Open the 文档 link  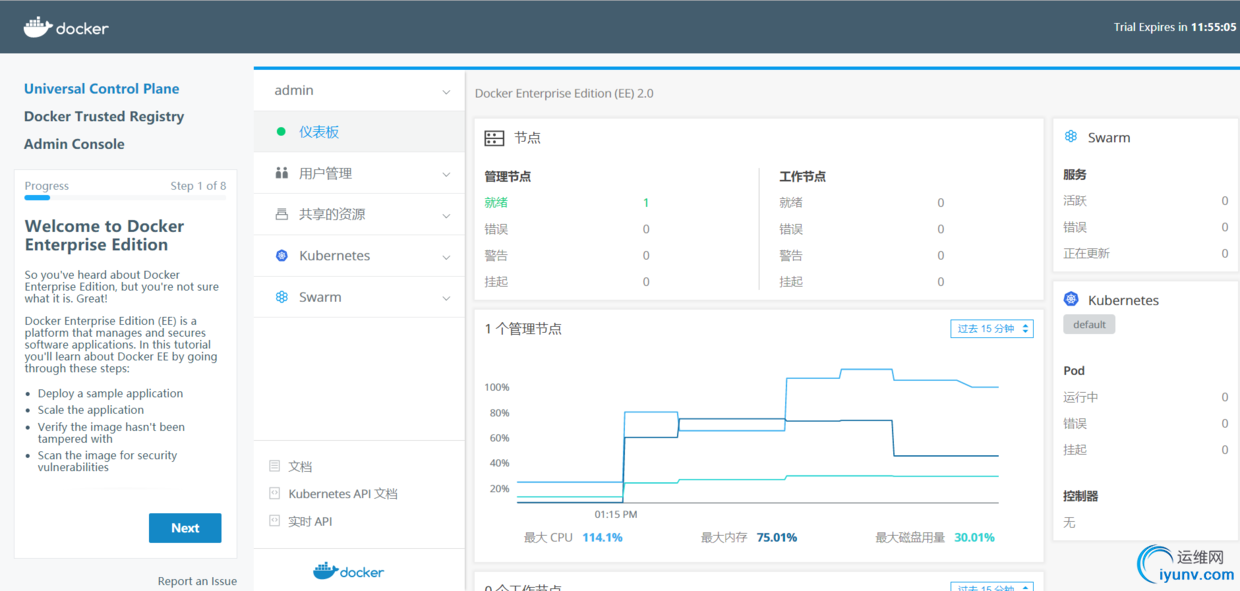[x=300, y=466]
